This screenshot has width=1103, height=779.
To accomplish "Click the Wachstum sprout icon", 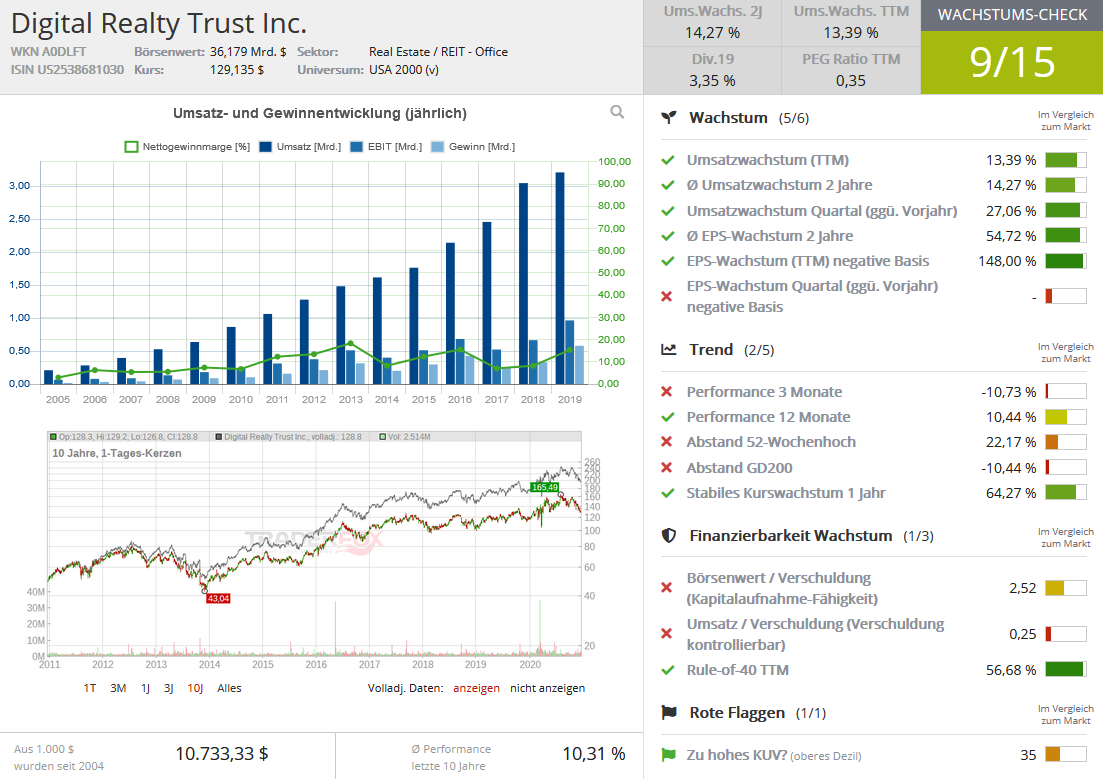I will point(669,118).
